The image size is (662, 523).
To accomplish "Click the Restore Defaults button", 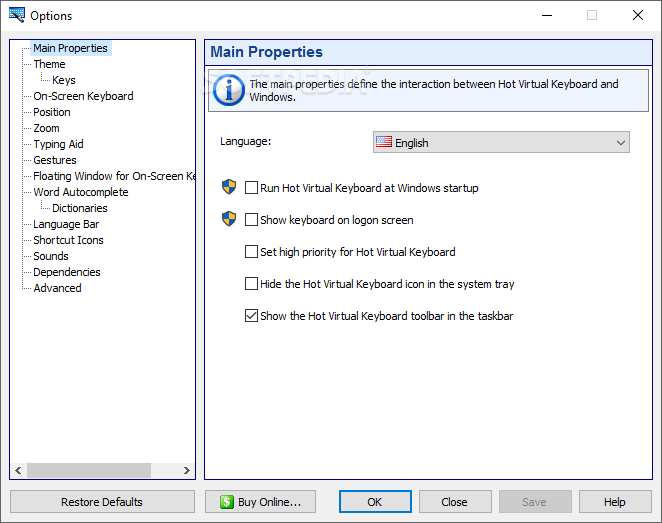I will click(102, 501).
